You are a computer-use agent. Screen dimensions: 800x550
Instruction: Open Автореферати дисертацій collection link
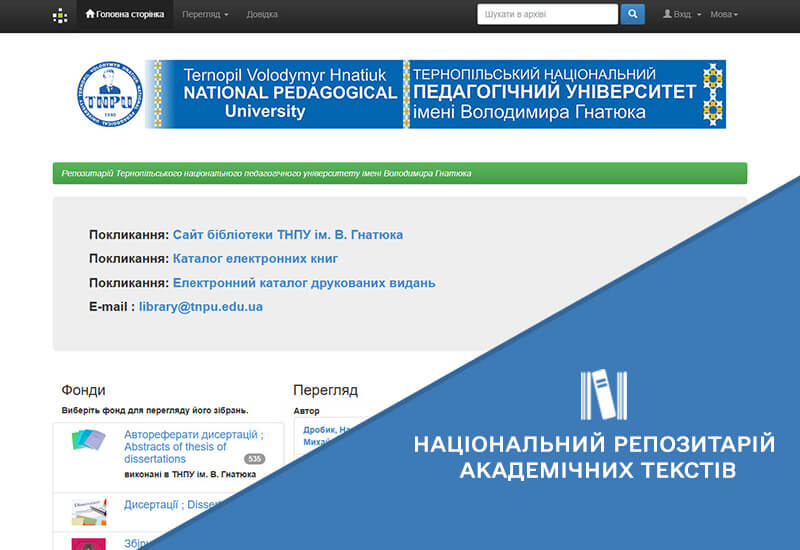193,446
